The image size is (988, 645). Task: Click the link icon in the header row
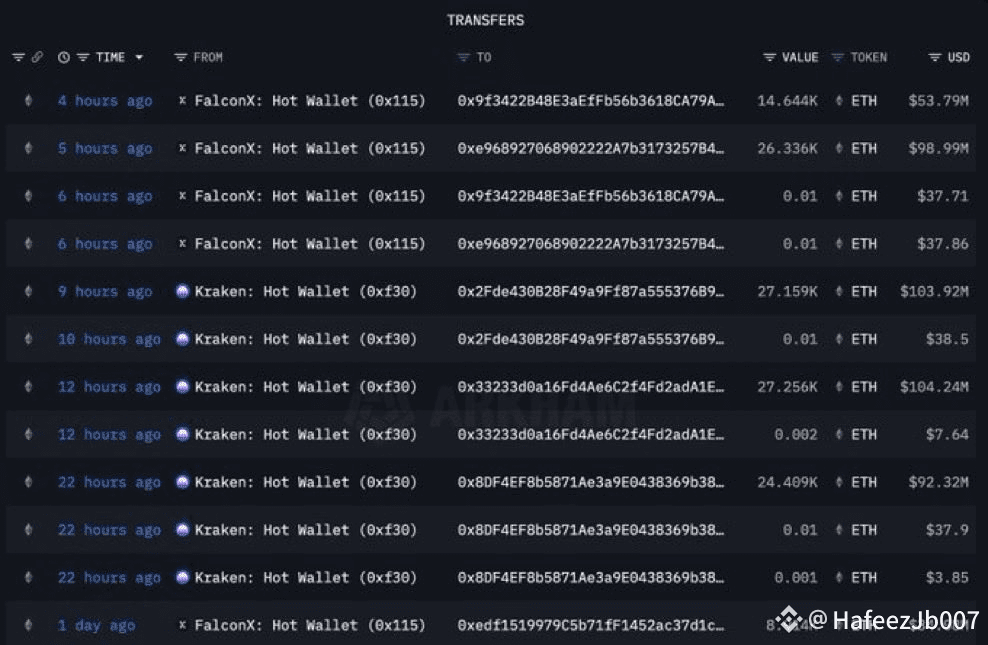[37, 57]
